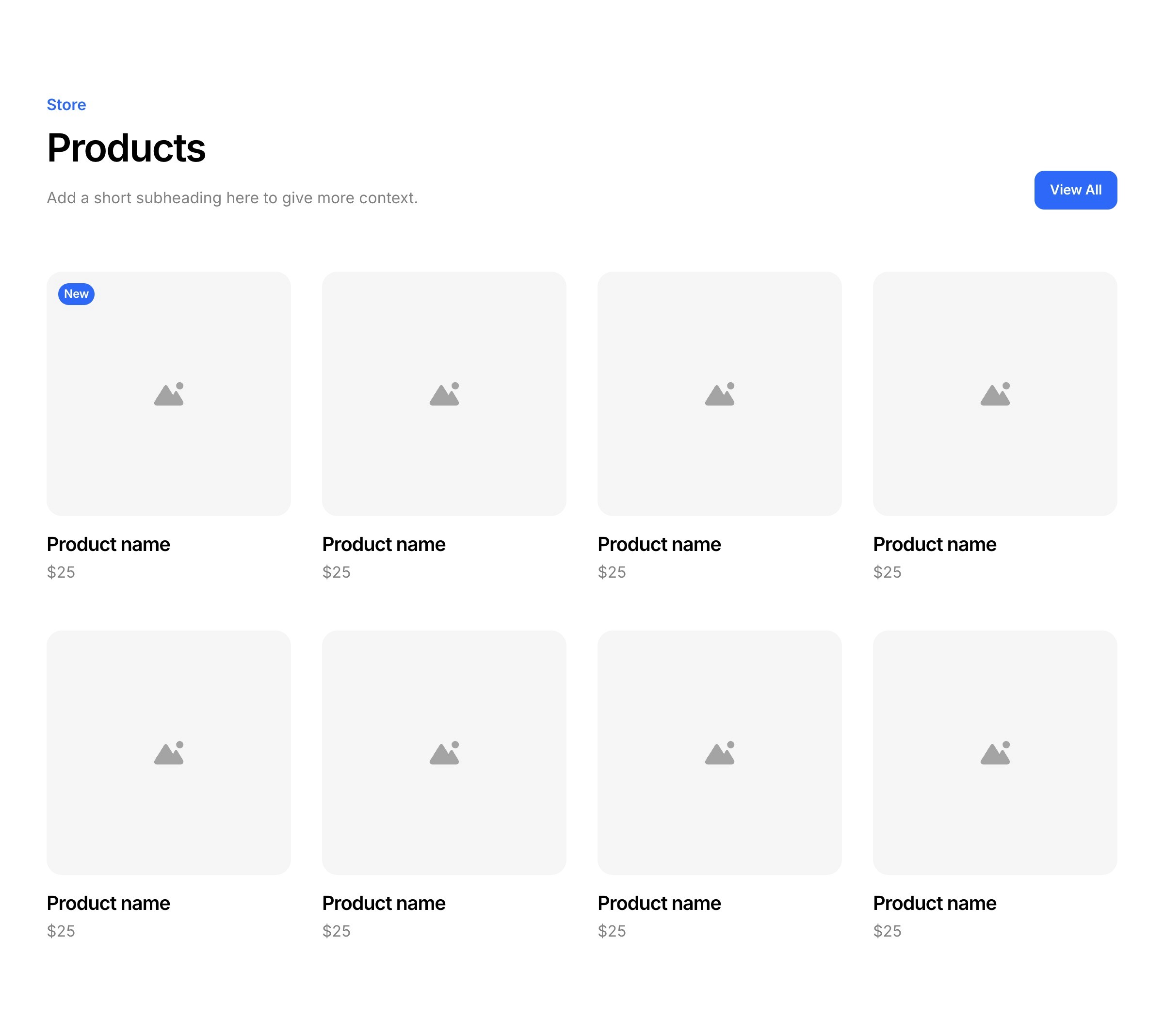Screen dimensions: 1164x1036
Task: Open fourth top-row Product name title
Action: [935, 545]
